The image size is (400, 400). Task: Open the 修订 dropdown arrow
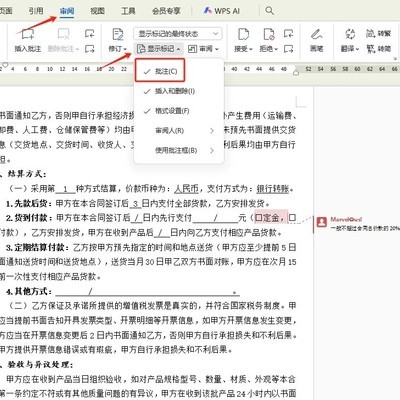point(125,49)
